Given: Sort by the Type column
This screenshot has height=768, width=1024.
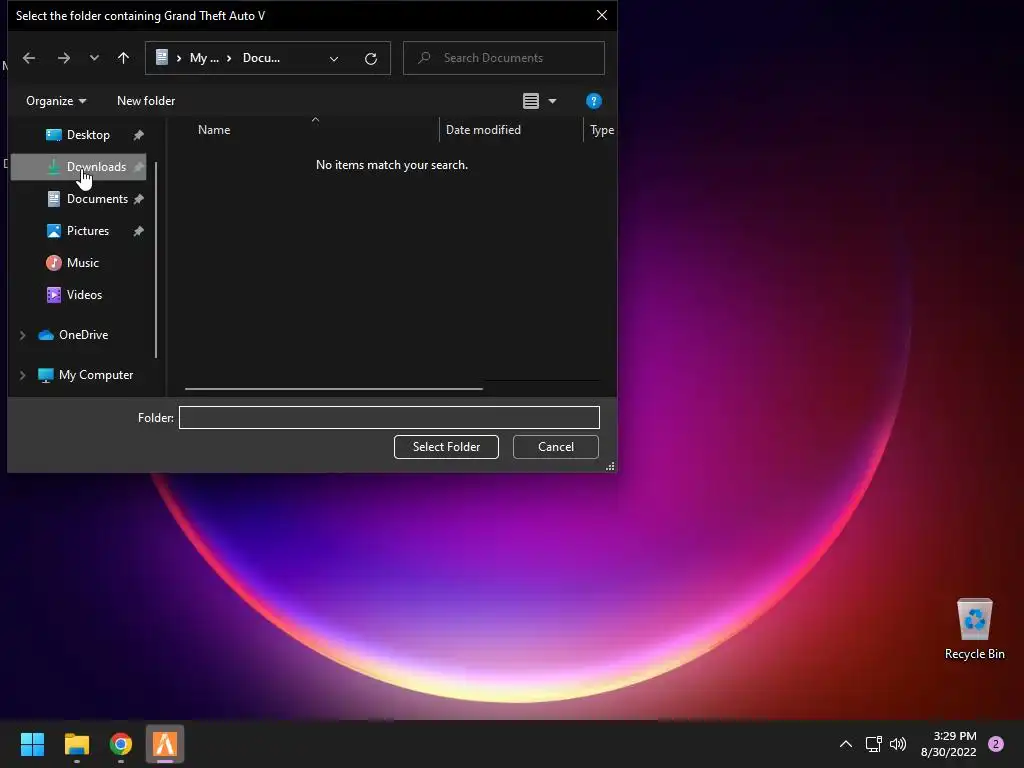Looking at the screenshot, I should [601, 129].
